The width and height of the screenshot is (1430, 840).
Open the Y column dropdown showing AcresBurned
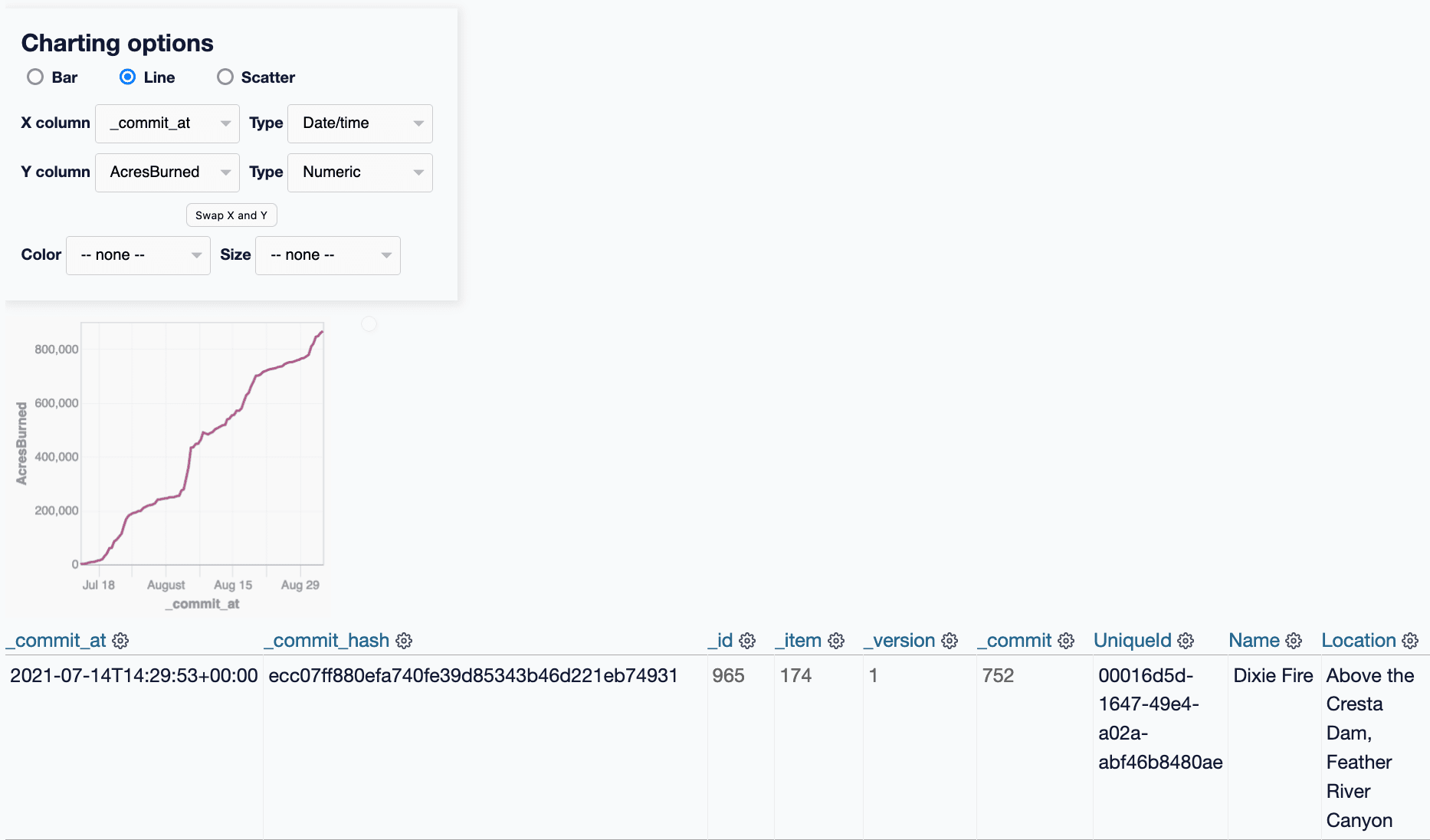click(167, 172)
